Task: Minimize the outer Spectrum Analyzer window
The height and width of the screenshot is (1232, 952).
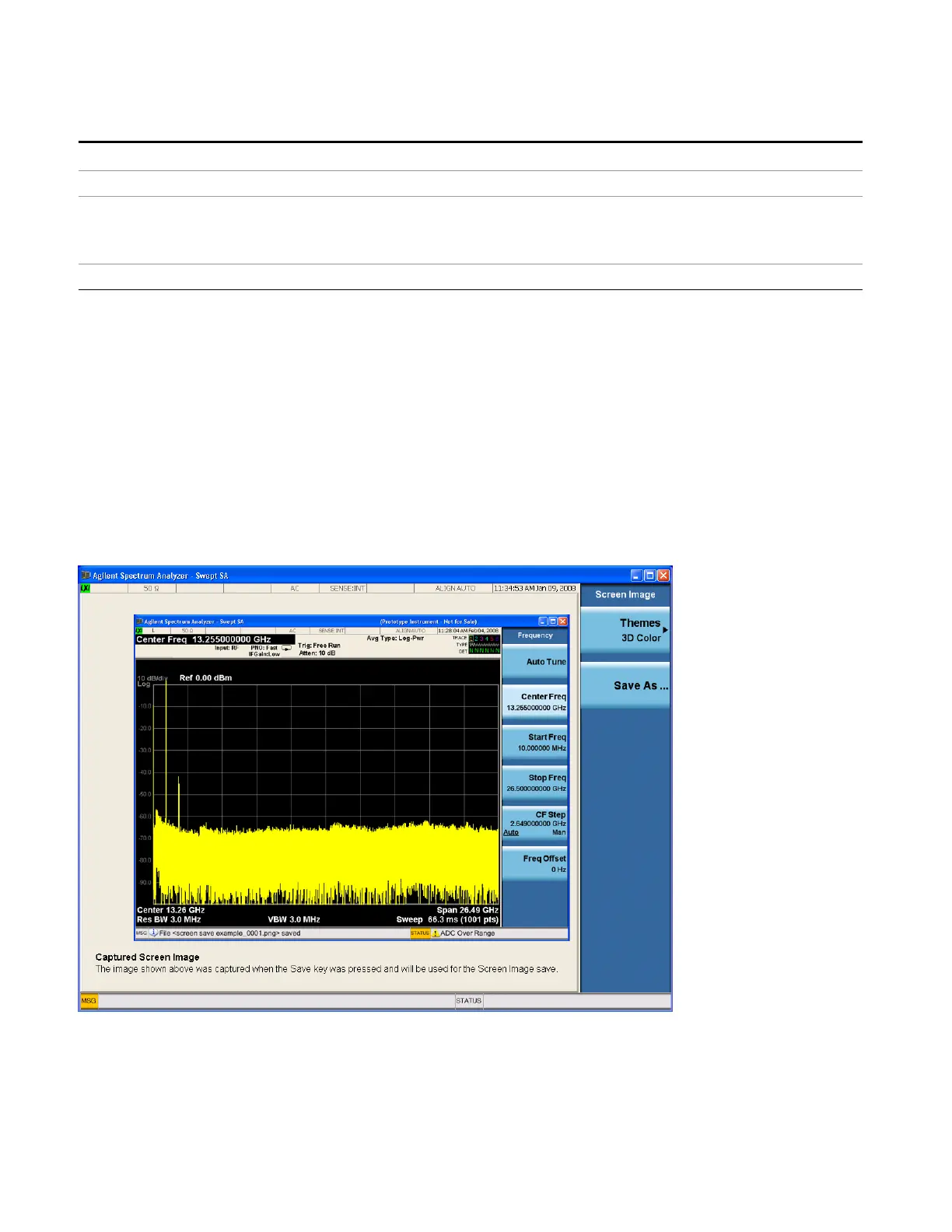Action: [x=636, y=576]
